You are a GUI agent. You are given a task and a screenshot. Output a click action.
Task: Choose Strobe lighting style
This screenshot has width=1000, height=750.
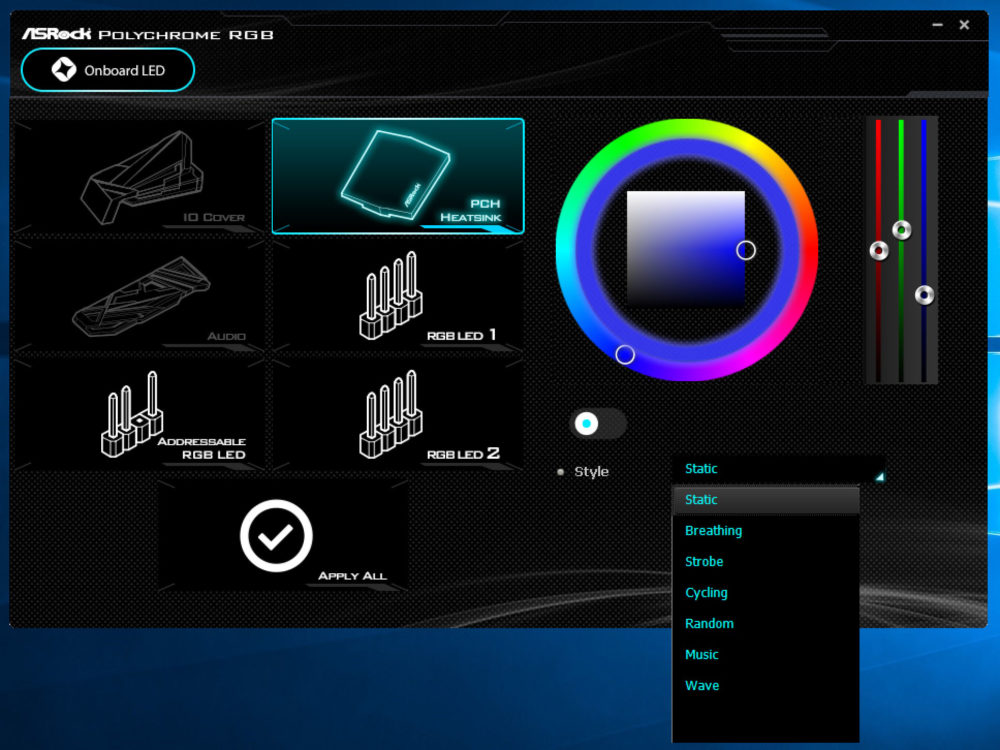point(766,562)
